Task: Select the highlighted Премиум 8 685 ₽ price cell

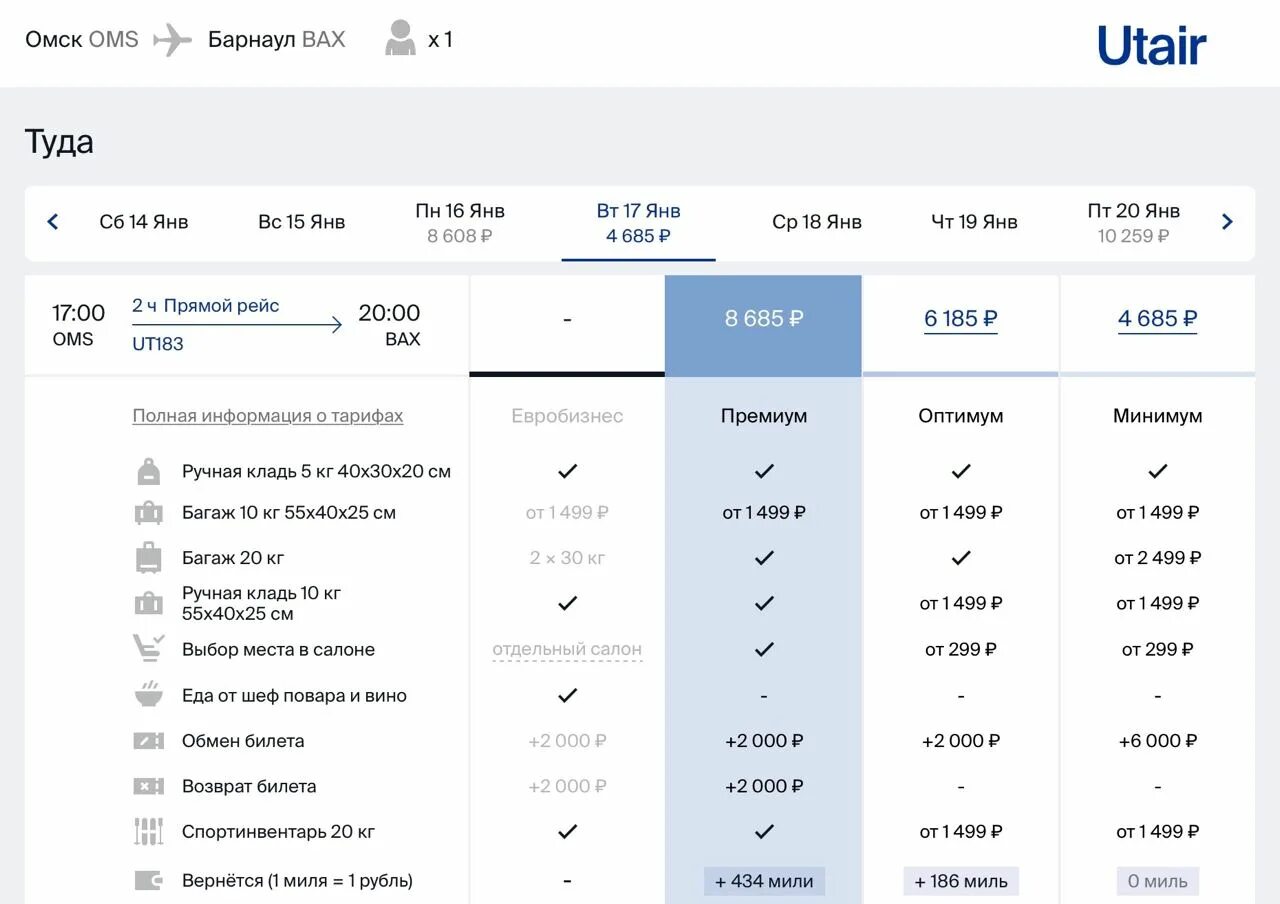Action: pos(763,319)
